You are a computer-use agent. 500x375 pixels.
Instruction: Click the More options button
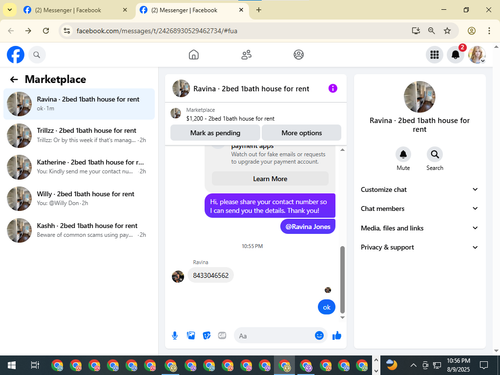point(301,133)
